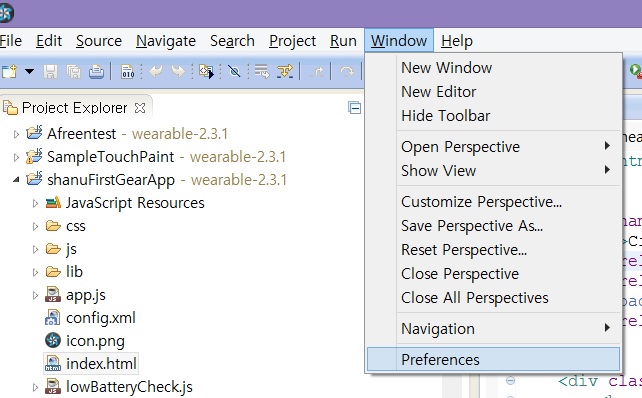Collapse the shanuFirstGearApp project node
Image resolution: width=642 pixels, height=398 pixels.
(x=16, y=180)
